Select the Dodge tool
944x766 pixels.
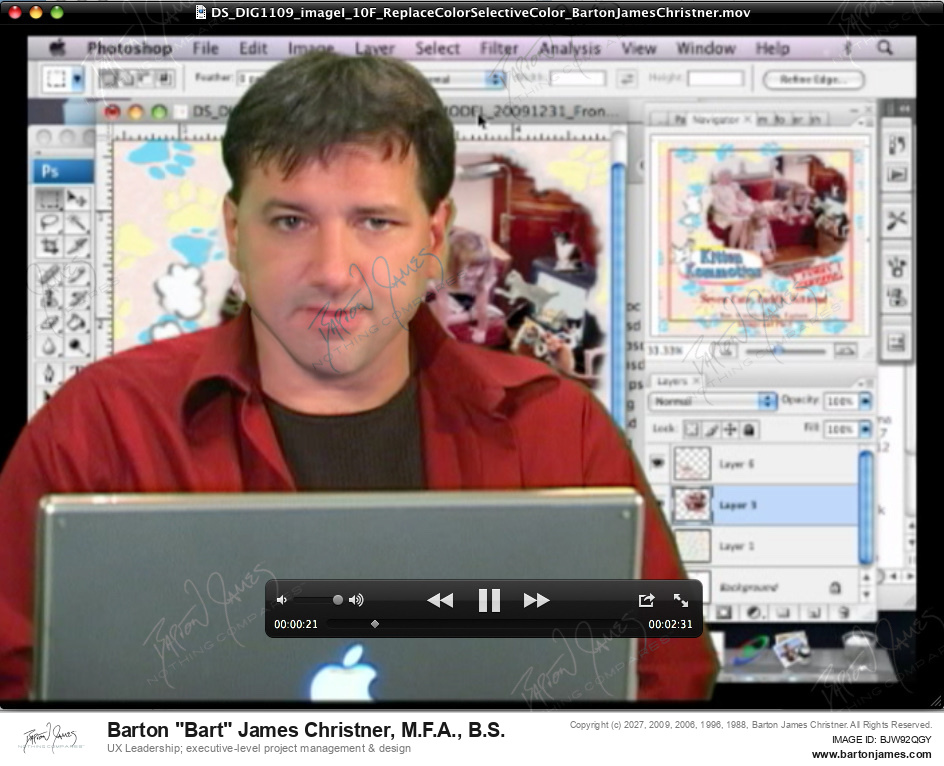click(x=76, y=346)
